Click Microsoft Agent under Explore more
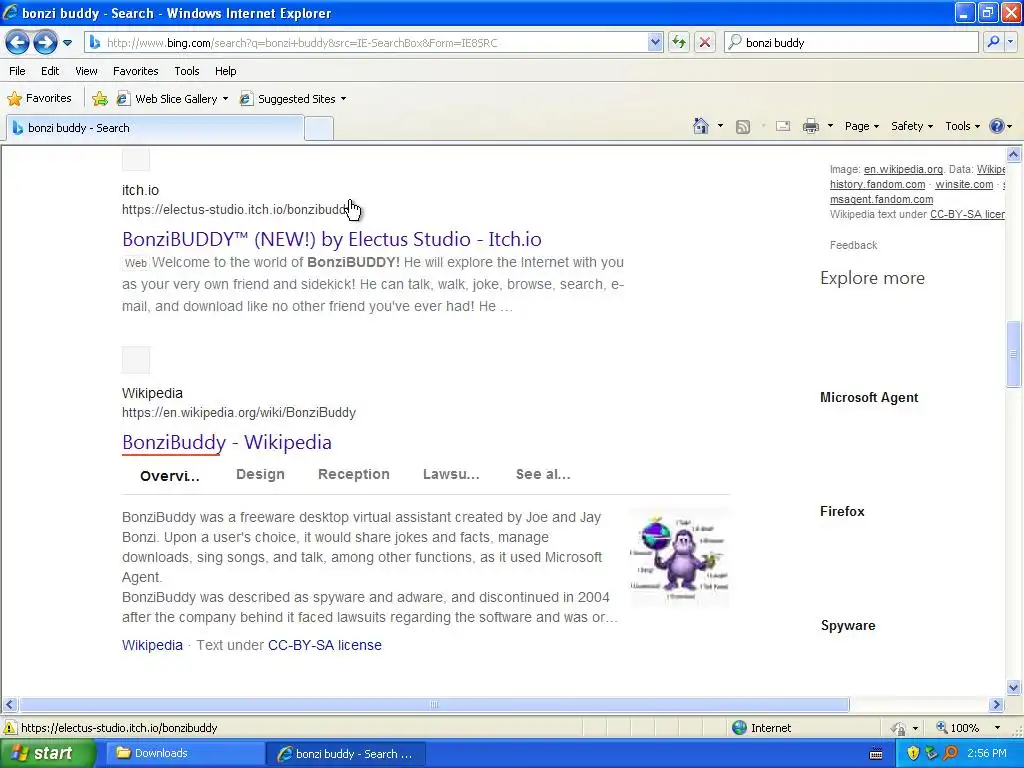This screenshot has width=1024, height=768. [x=869, y=398]
